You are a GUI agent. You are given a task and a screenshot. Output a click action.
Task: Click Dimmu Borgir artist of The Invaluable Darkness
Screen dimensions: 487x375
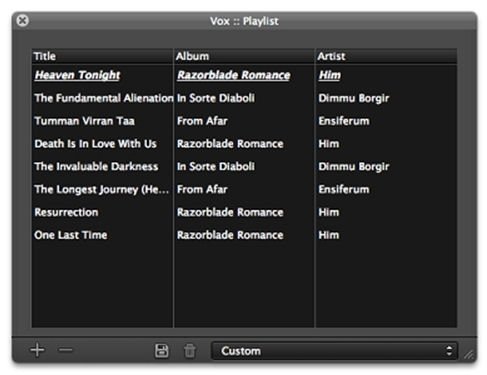coord(354,166)
